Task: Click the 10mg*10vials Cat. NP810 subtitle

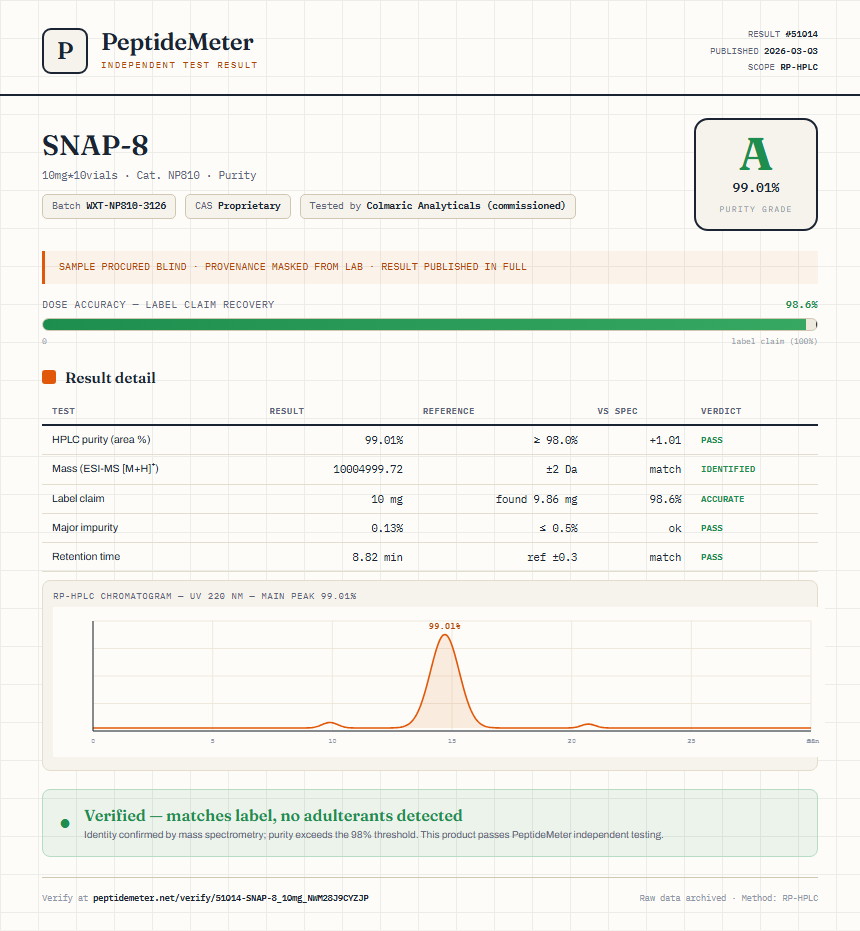Action: (149, 175)
